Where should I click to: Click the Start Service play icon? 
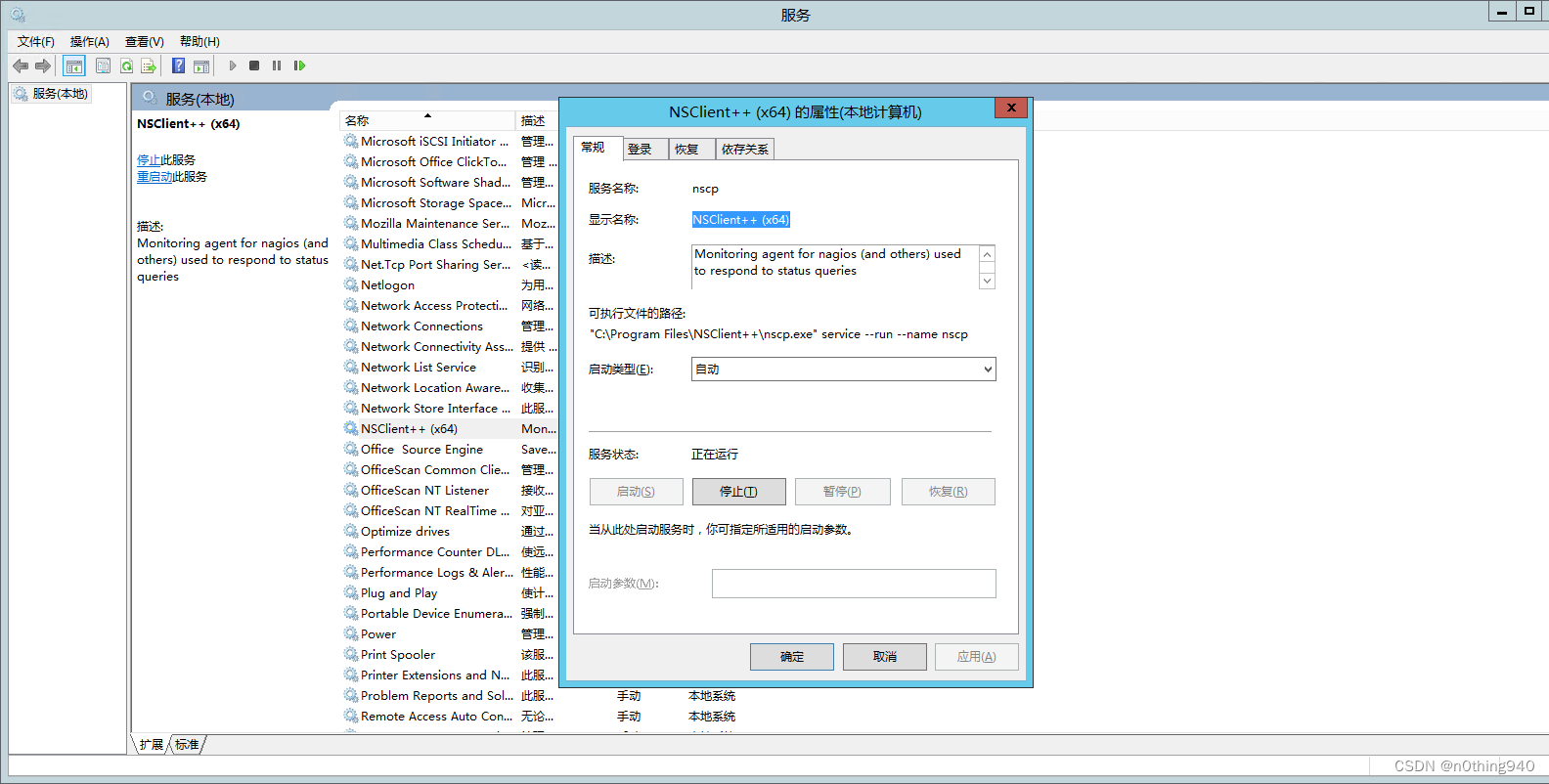click(x=233, y=65)
